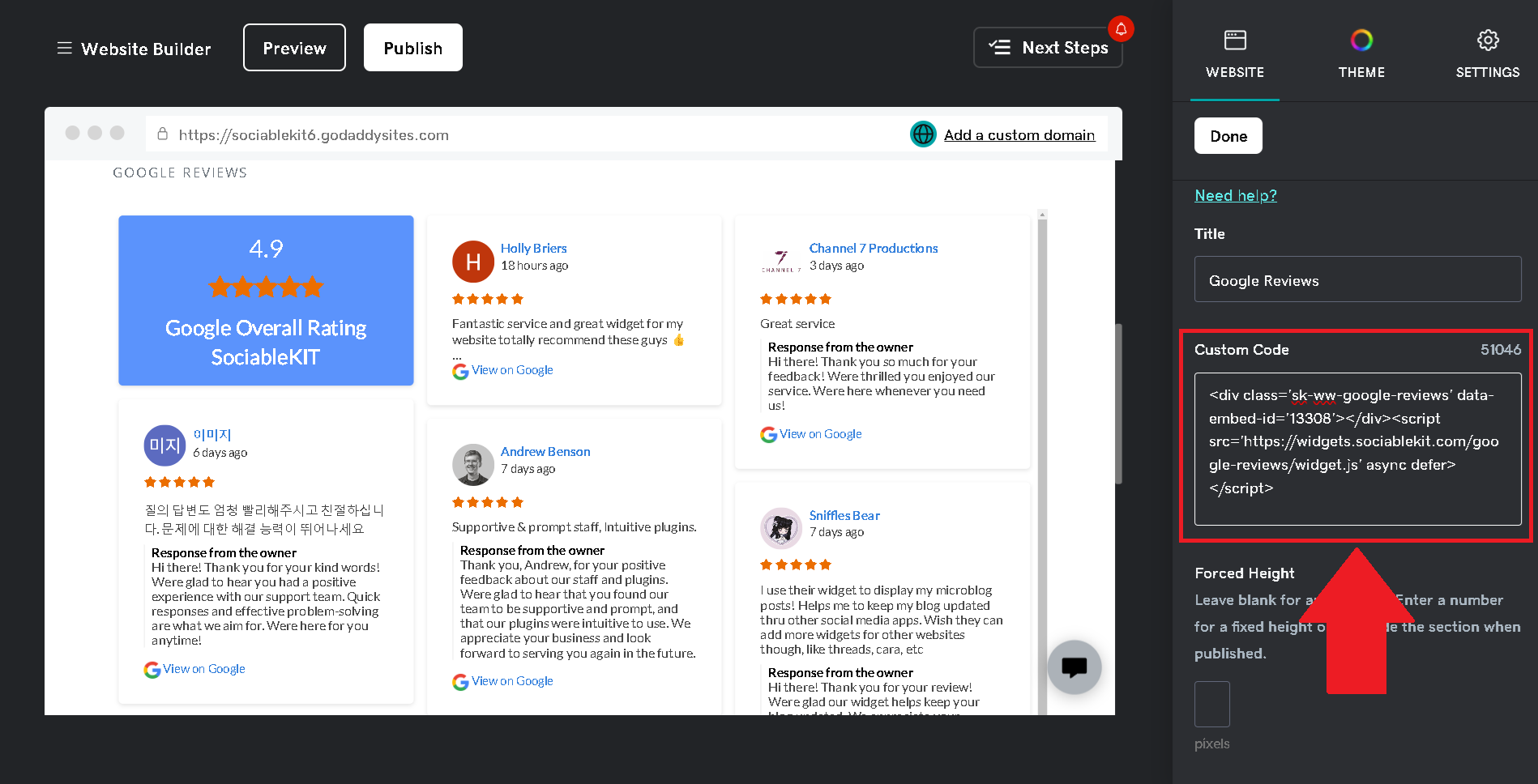The height and width of the screenshot is (784, 1538).
Task: Click the globe icon beside custom domain
Action: (923, 134)
